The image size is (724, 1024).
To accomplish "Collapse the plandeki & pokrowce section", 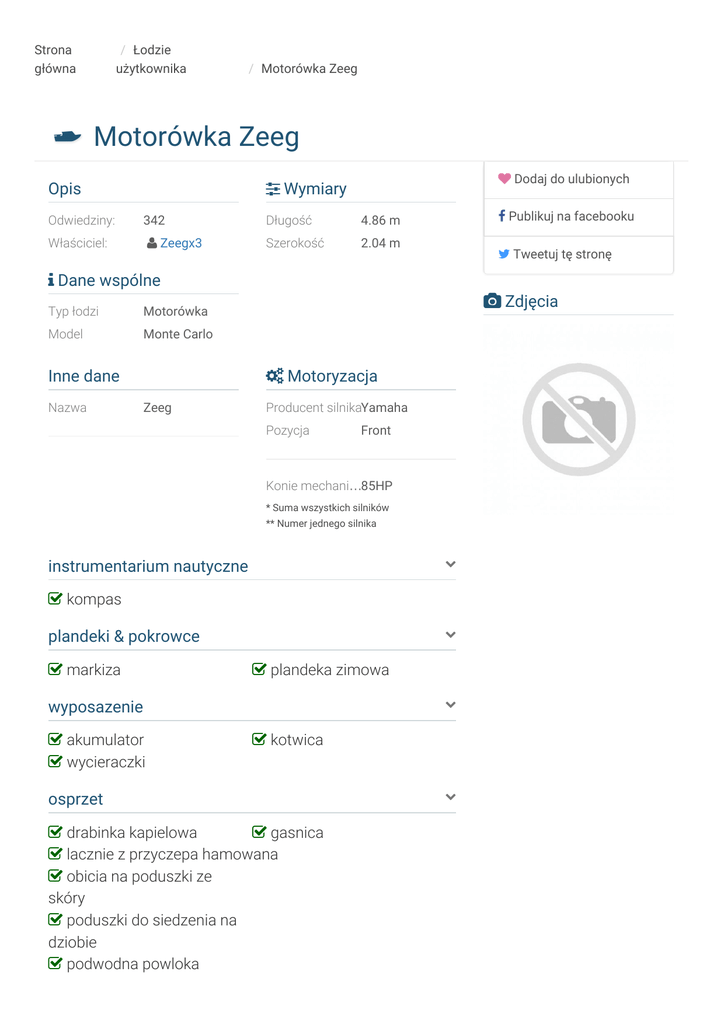I will pos(450,635).
